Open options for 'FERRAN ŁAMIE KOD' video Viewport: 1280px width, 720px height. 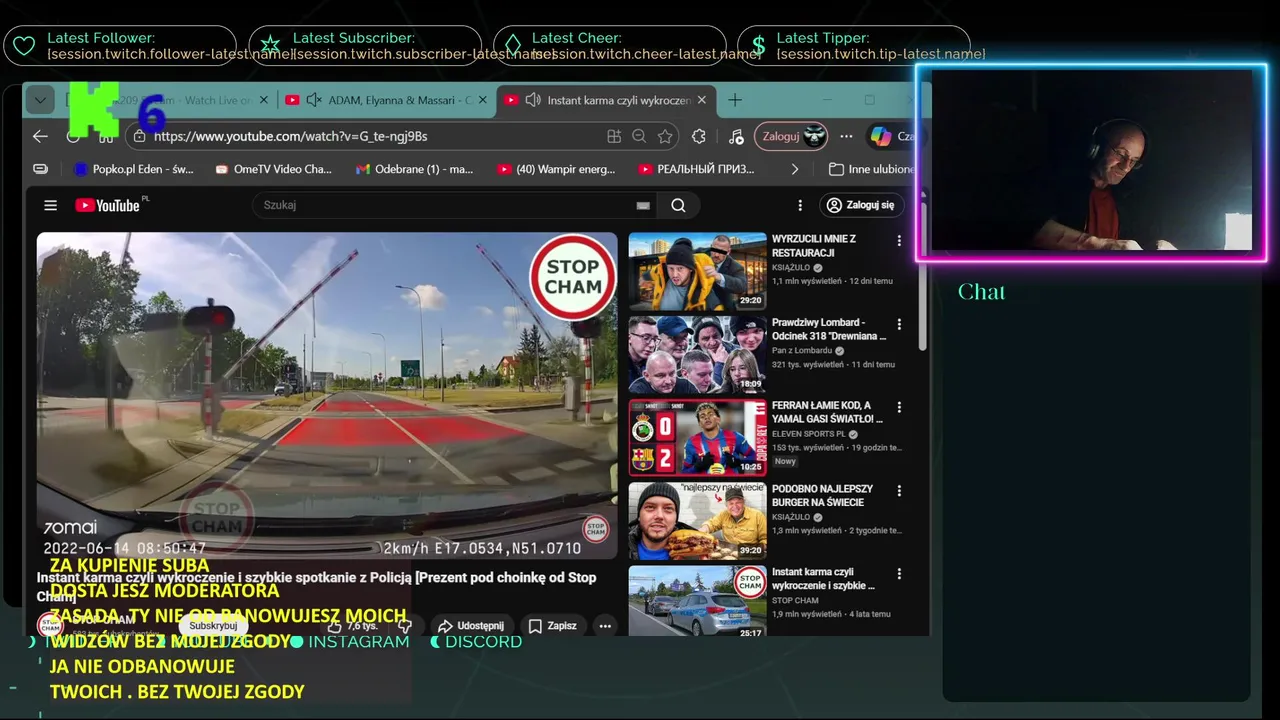[x=899, y=407]
